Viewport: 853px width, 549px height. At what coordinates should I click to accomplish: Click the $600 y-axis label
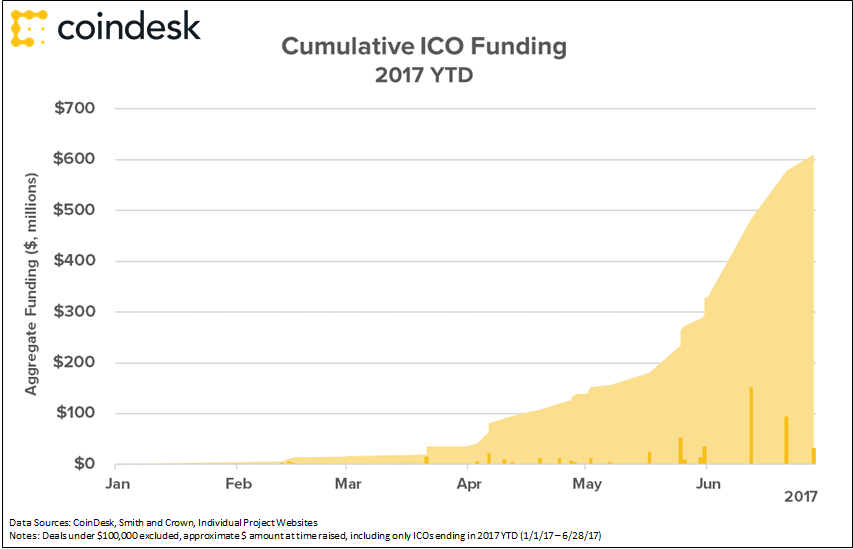tap(75, 160)
